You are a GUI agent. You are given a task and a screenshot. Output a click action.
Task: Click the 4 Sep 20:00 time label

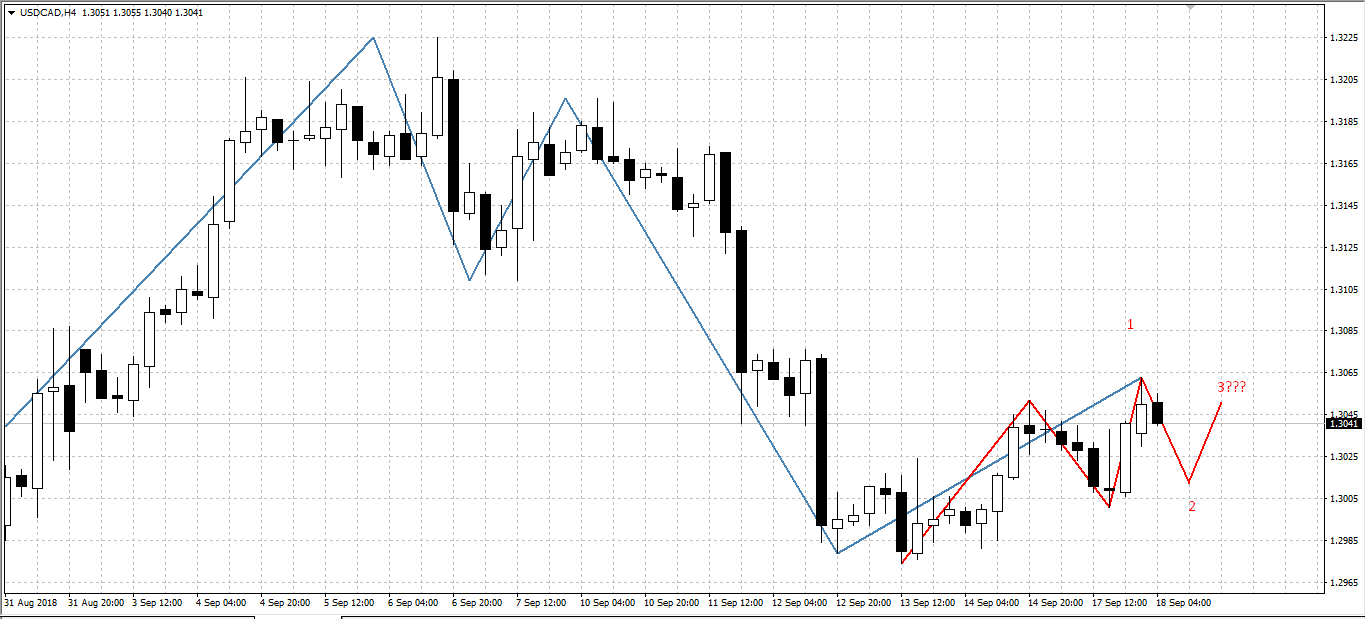286,603
